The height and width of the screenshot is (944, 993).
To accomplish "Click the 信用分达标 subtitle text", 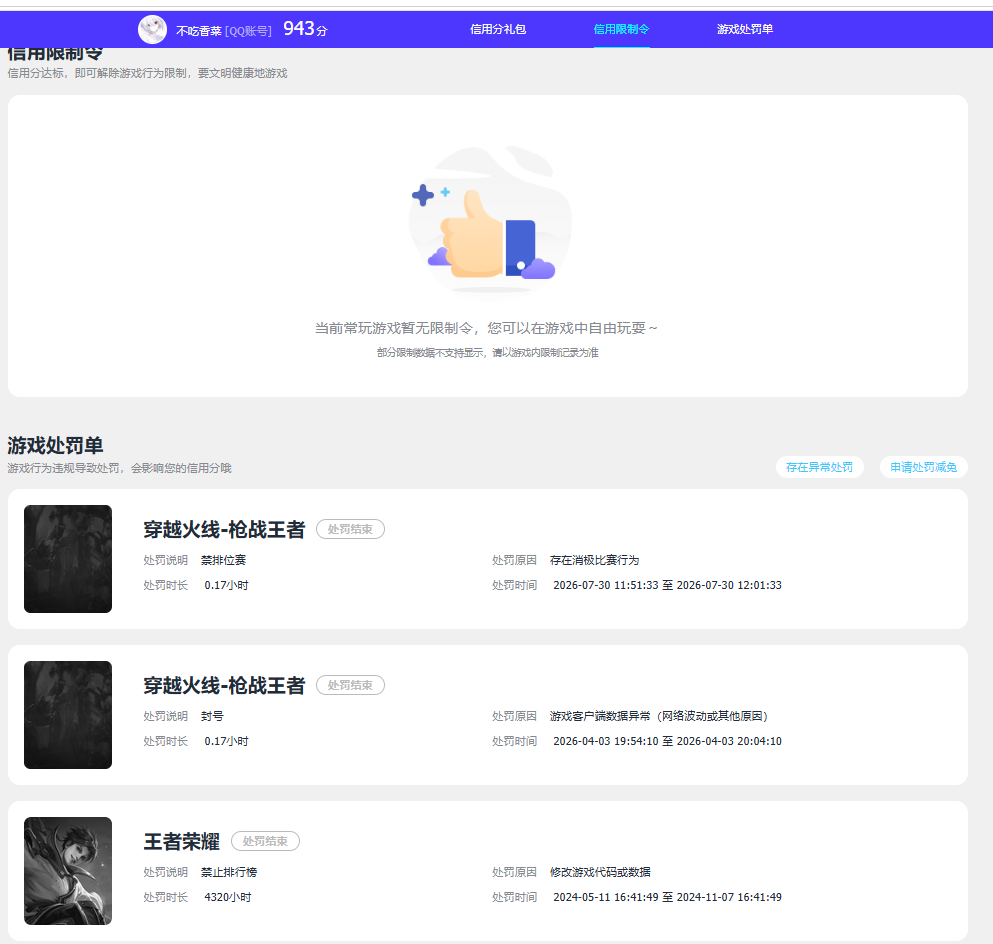I will coord(148,73).
